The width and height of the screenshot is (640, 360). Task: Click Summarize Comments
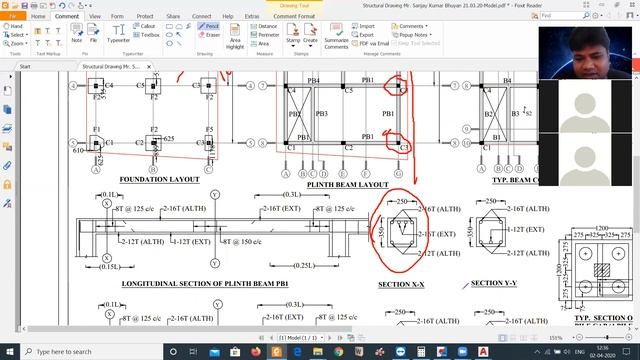336,36
